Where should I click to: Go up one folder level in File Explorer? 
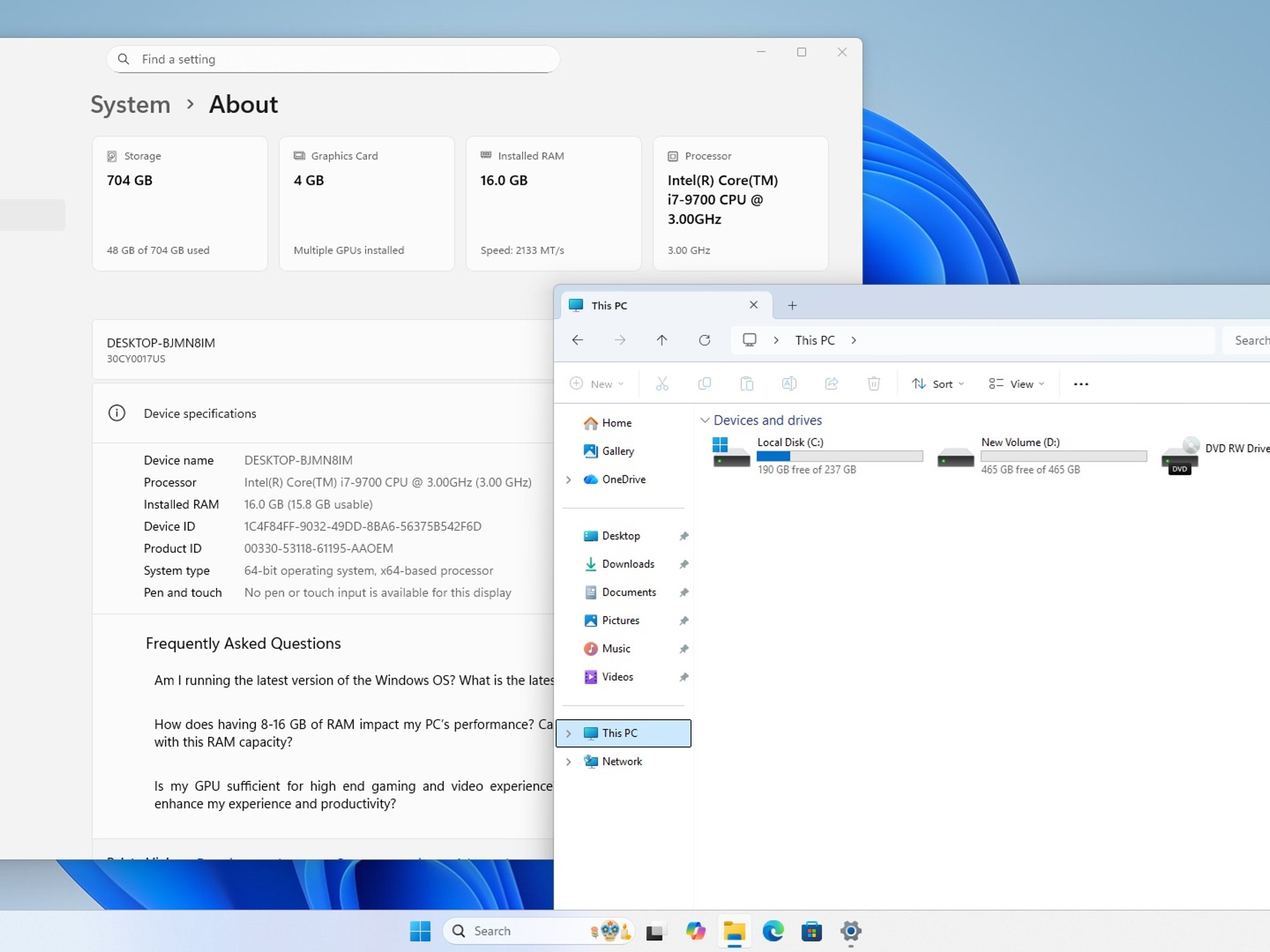coord(662,340)
